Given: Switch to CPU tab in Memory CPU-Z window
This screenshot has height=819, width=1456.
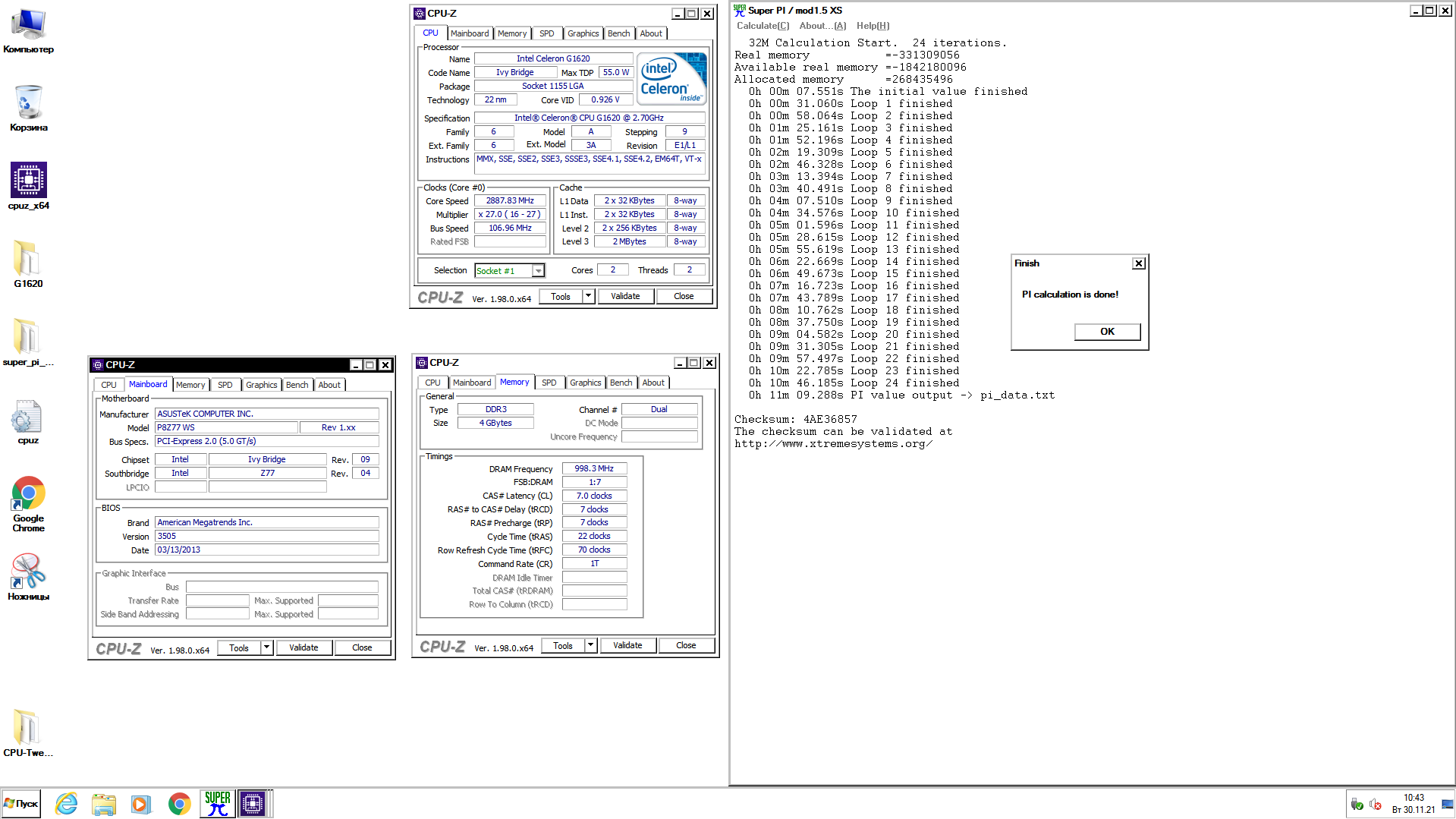Looking at the screenshot, I should [x=432, y=383].
